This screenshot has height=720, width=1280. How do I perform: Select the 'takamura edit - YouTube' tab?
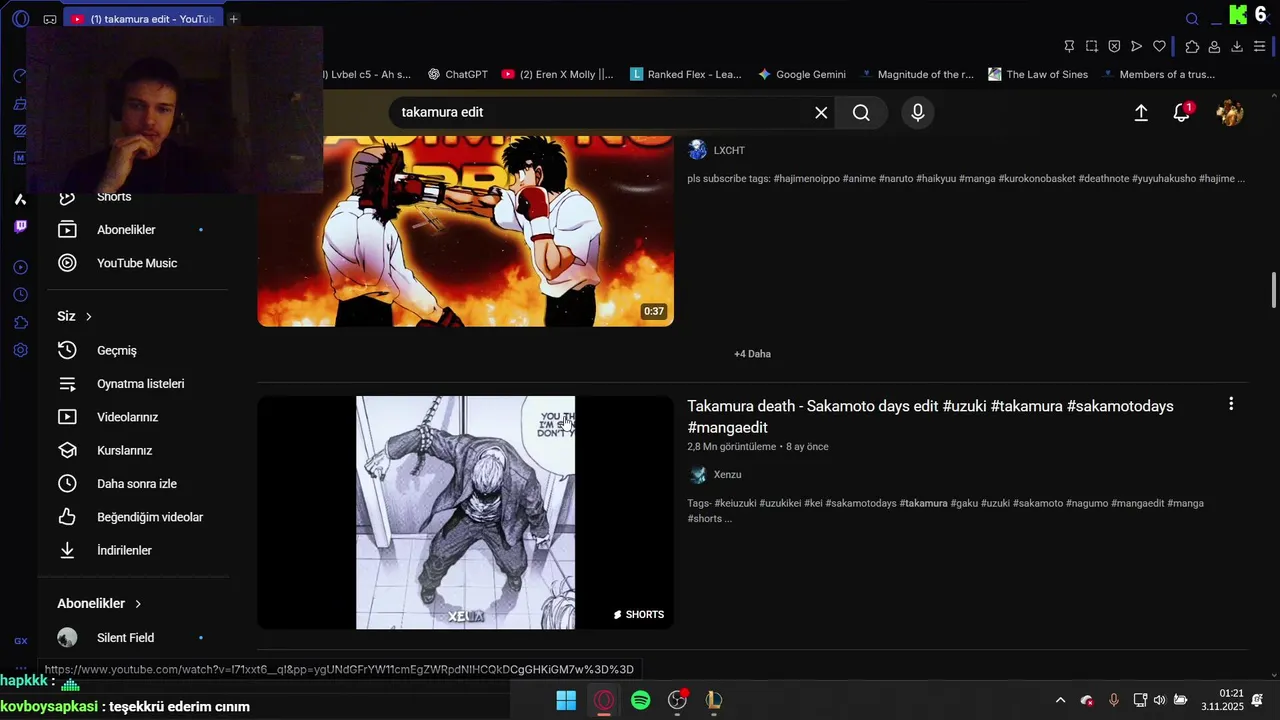pyautogui.click(x=143, y=19)
